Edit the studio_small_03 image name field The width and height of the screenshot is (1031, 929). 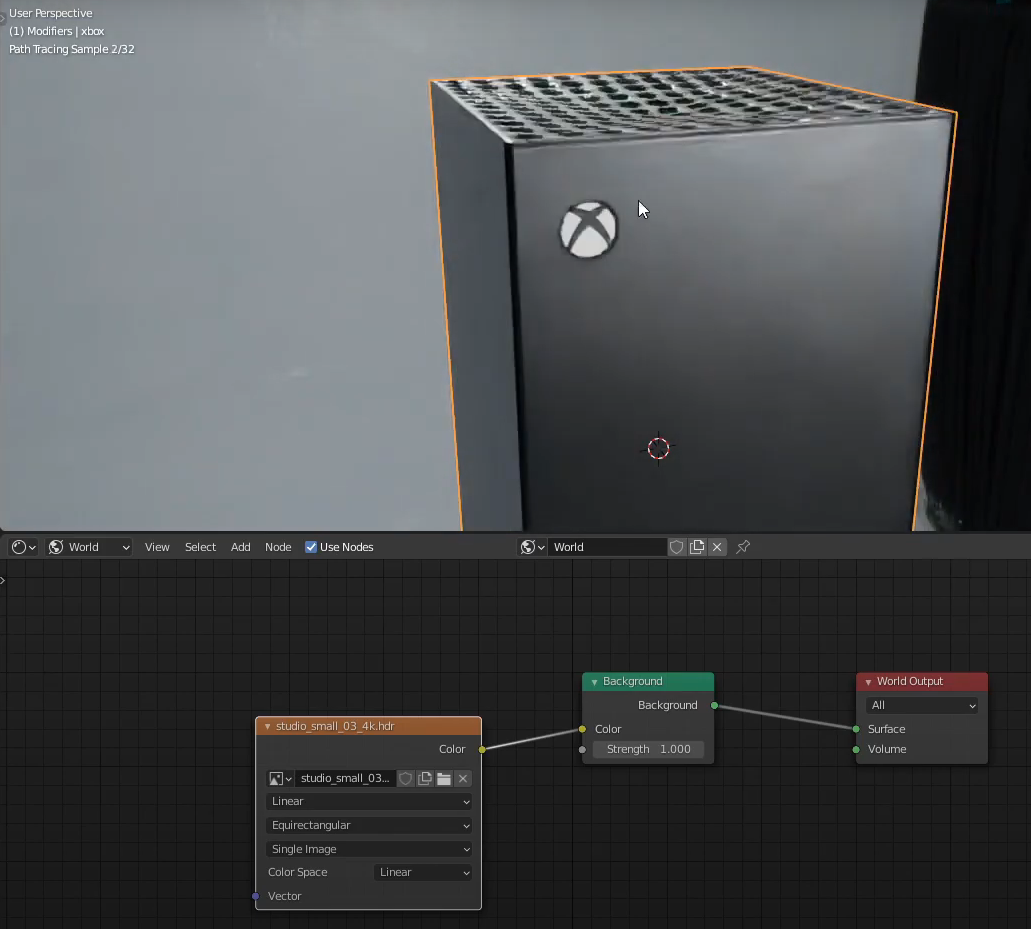[x=345, y=778]
